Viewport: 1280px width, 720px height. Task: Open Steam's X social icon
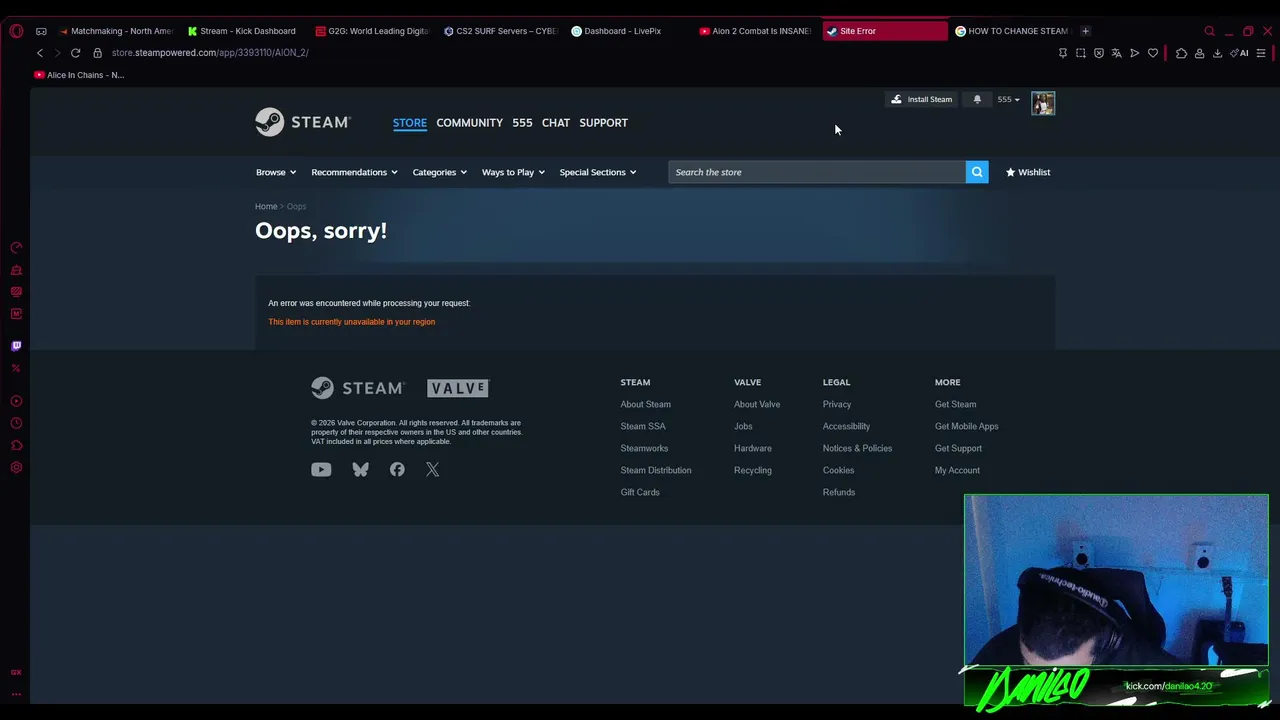[432, 469]
